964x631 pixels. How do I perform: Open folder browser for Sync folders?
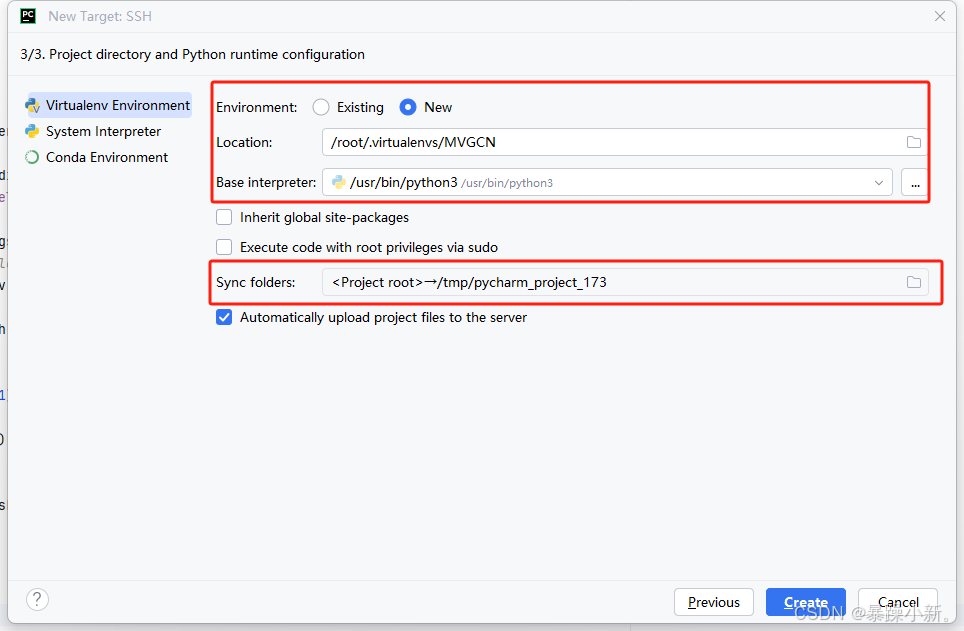coord(914,282)
